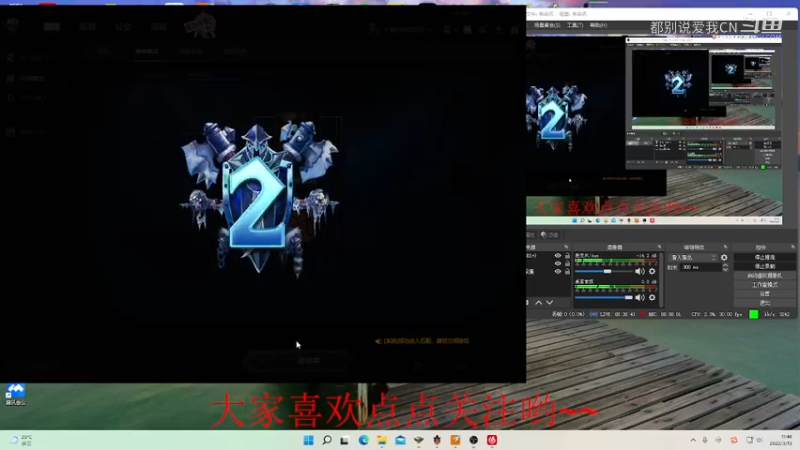This screenshot has height=450, width=800.
Task: Click 麦克风/Aux volume slider
Action: click(604, 271)
